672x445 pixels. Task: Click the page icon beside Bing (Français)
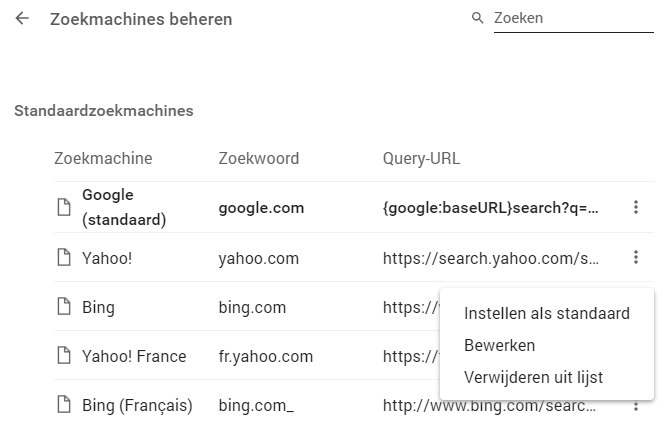[64, 405]
